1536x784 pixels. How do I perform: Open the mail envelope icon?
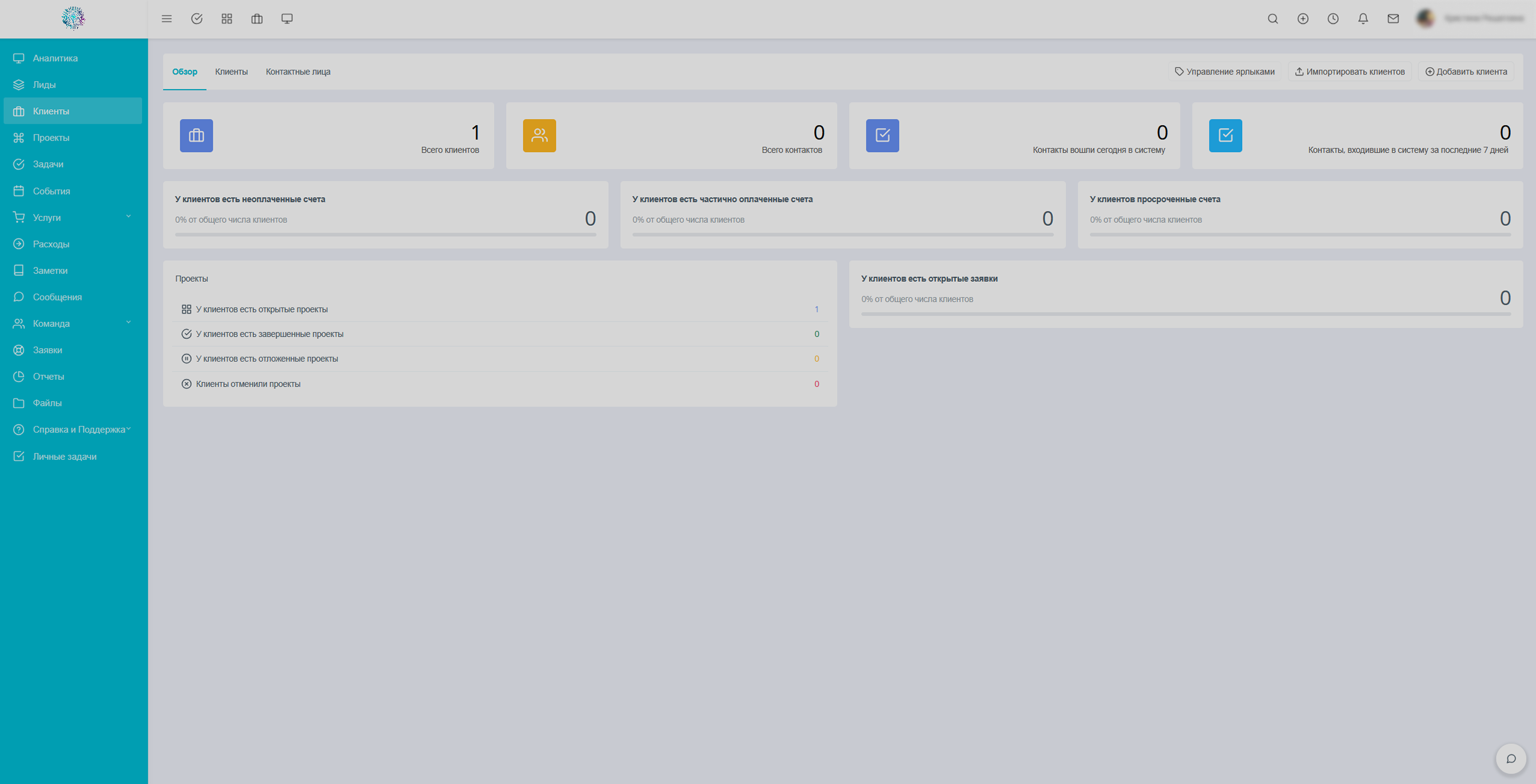(1392, 19)
